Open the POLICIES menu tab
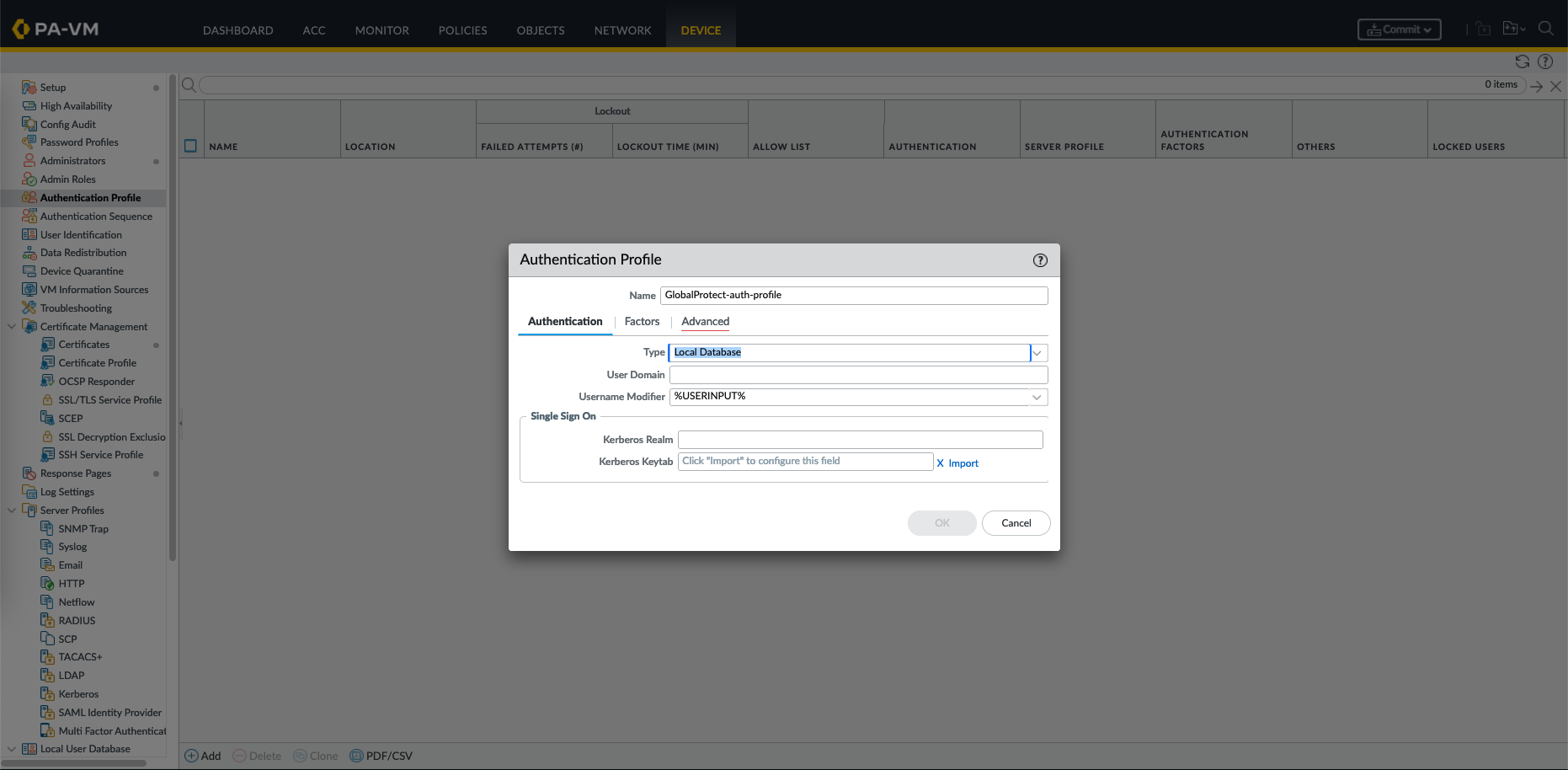 click(x=462, y=30)
